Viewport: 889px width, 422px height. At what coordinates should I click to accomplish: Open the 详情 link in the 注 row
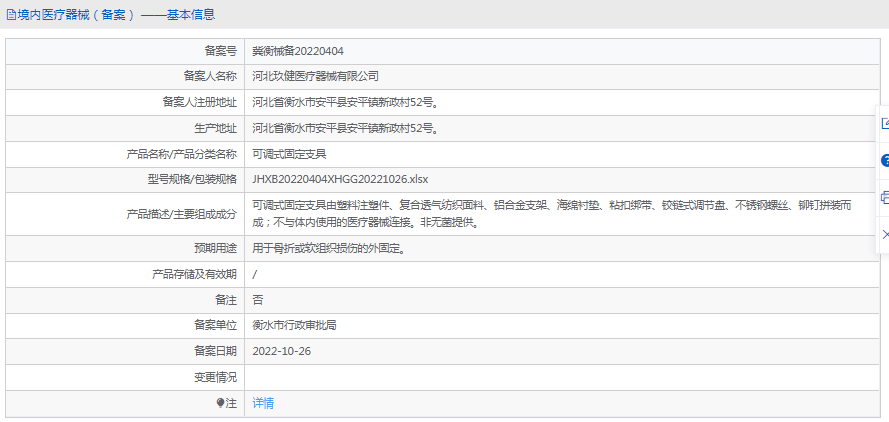click(x=263, y=403)
